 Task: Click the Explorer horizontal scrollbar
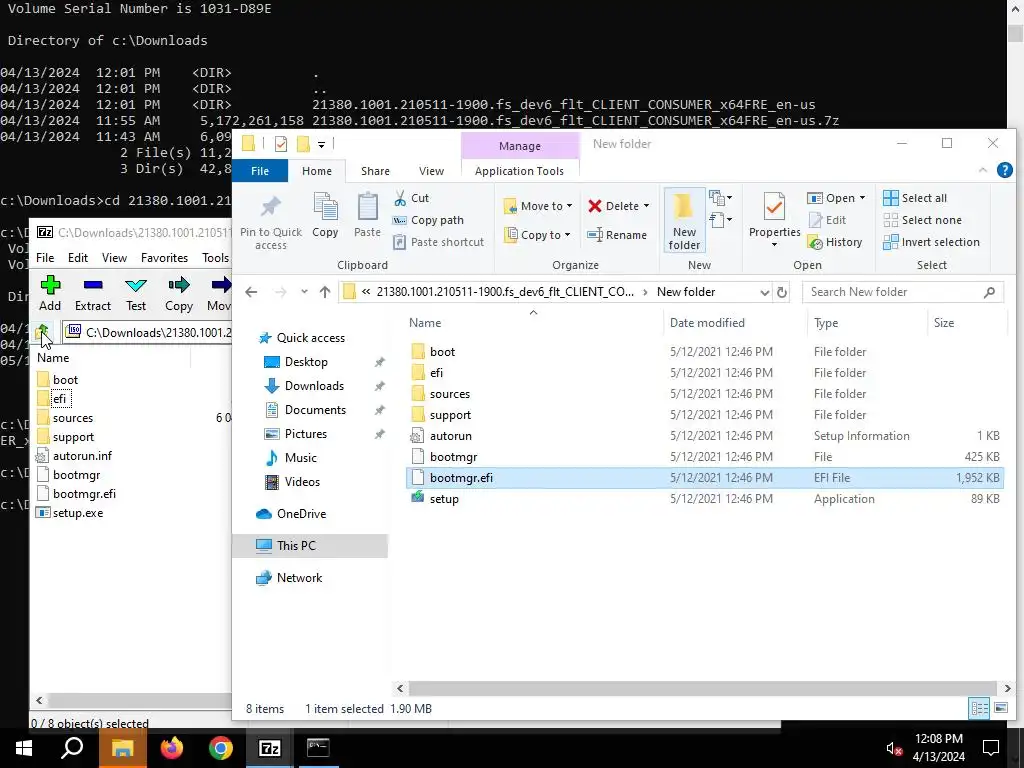(702, 688)
